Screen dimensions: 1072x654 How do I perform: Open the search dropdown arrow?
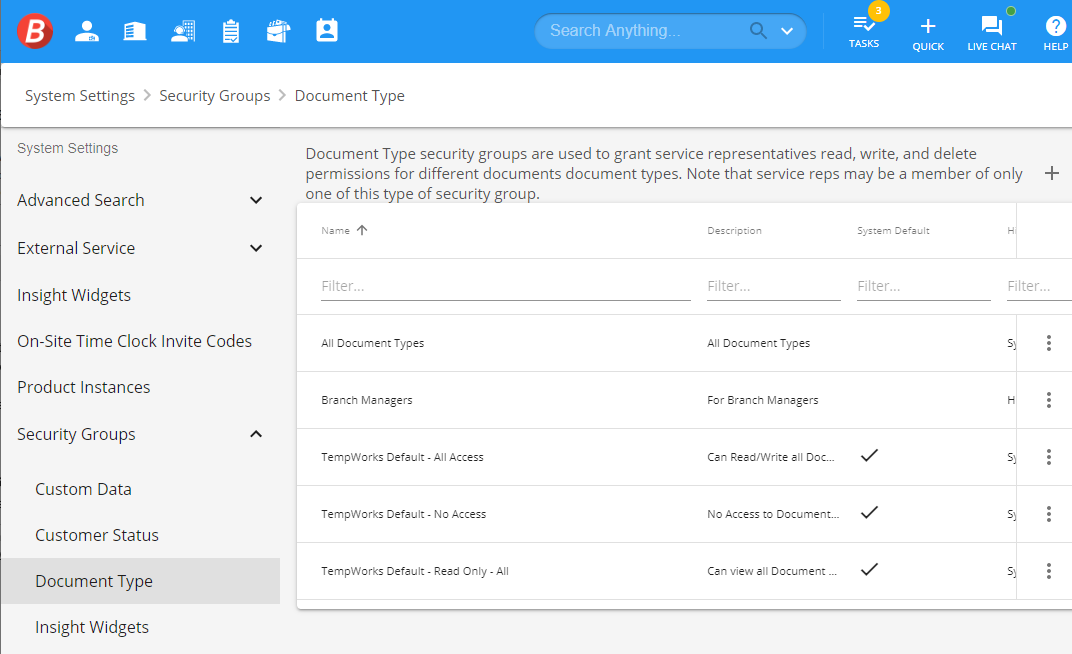click(787, 31)
